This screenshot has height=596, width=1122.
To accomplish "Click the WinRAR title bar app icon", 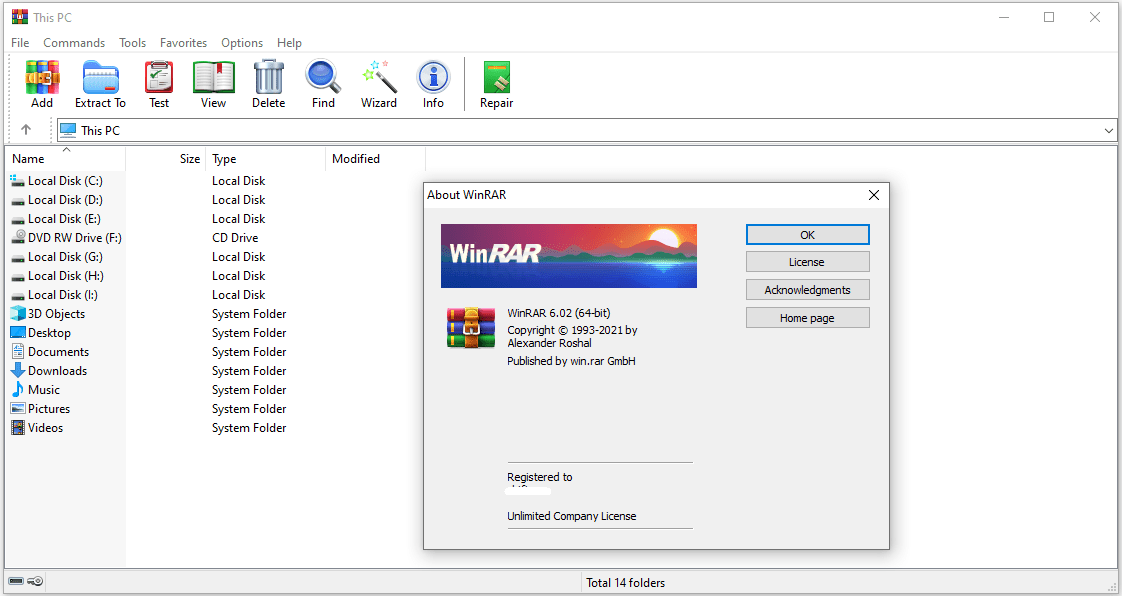I will [x=20, y=17].
